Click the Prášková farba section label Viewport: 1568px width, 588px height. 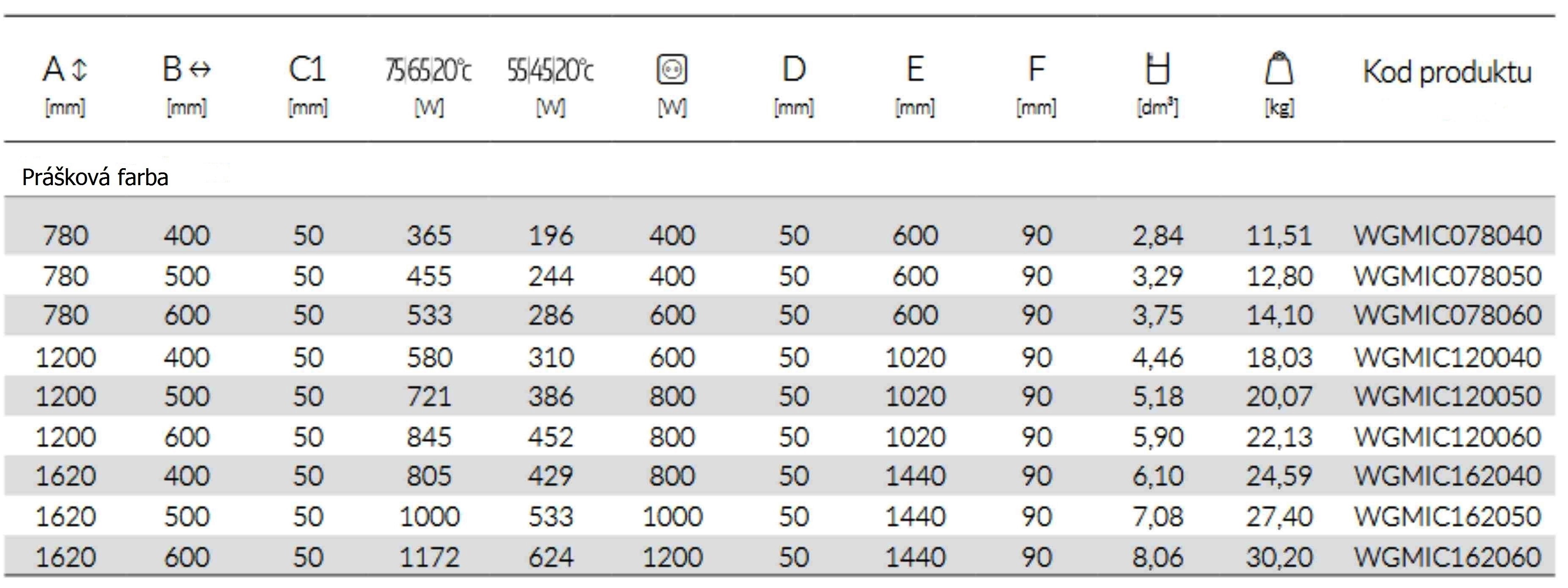[x=95, y=178]
